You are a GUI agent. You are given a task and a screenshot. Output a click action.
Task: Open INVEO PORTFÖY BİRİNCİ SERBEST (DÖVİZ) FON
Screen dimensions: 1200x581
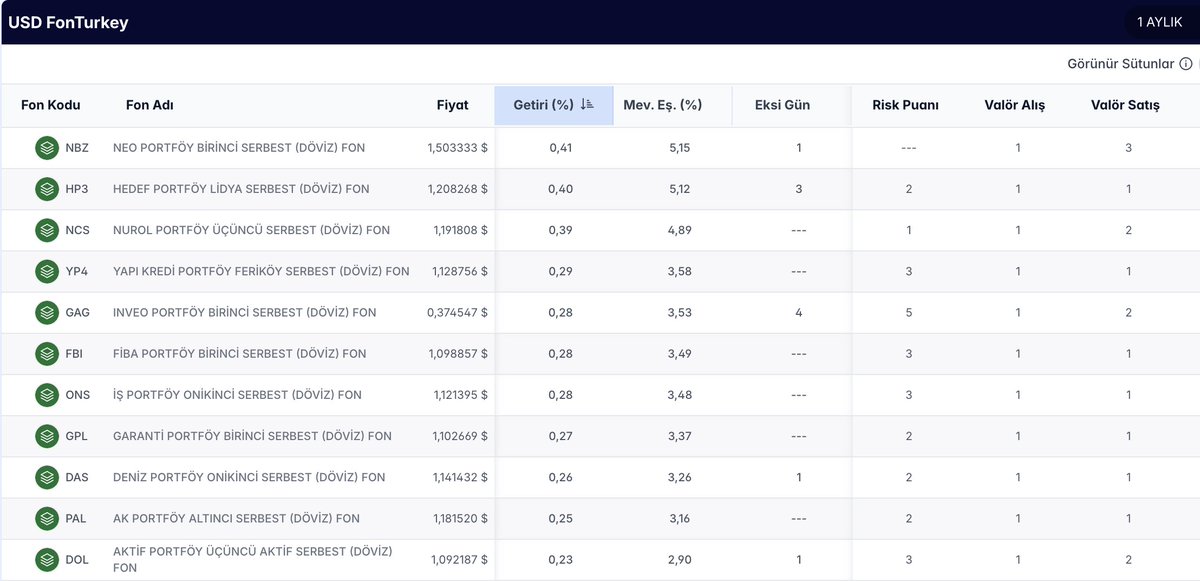pyautogui.click(x=245, y=313)
